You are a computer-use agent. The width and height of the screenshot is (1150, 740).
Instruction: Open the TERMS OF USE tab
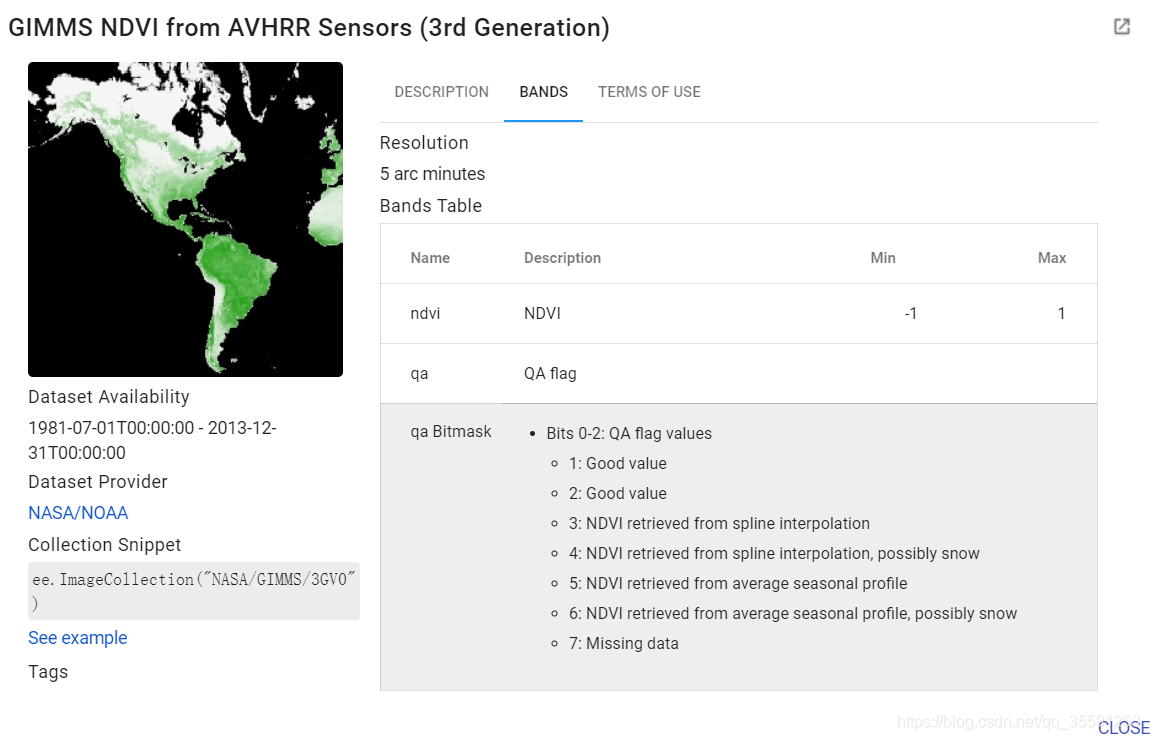[649, 91]
